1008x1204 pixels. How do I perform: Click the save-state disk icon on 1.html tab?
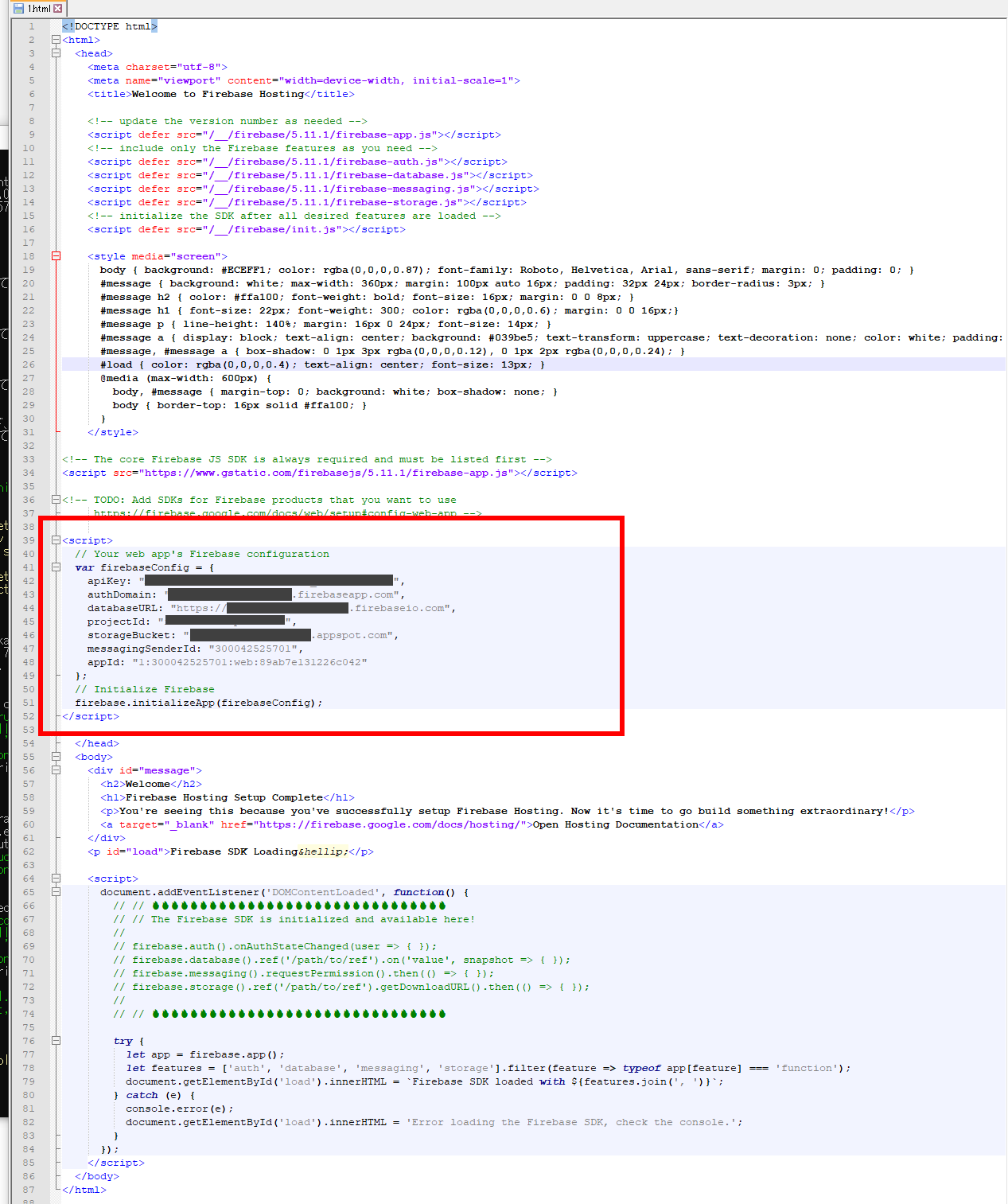point(19,8)
